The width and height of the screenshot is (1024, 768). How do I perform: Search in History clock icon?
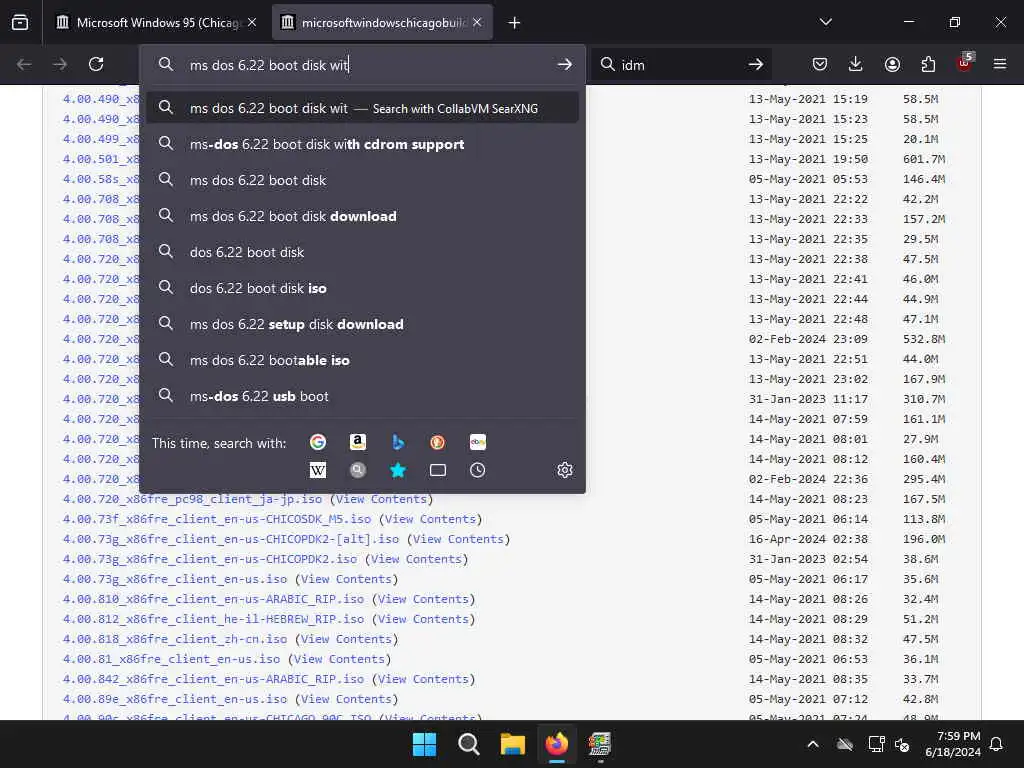click(x=477, y=470)
